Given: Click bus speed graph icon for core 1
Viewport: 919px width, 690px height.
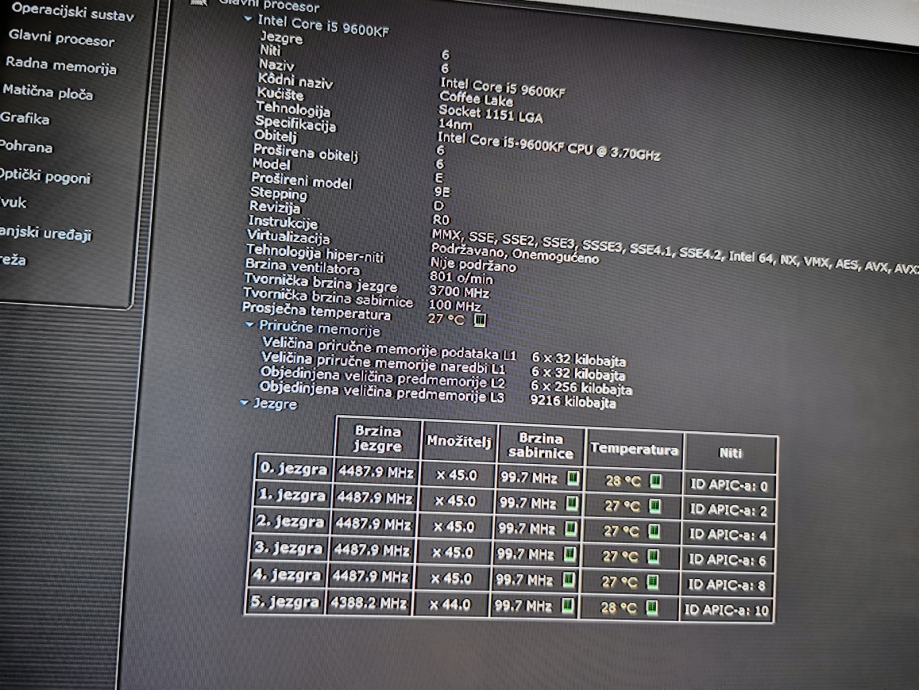Looking at the screenshot, I should pyautogui.click(x=571, y=504).
